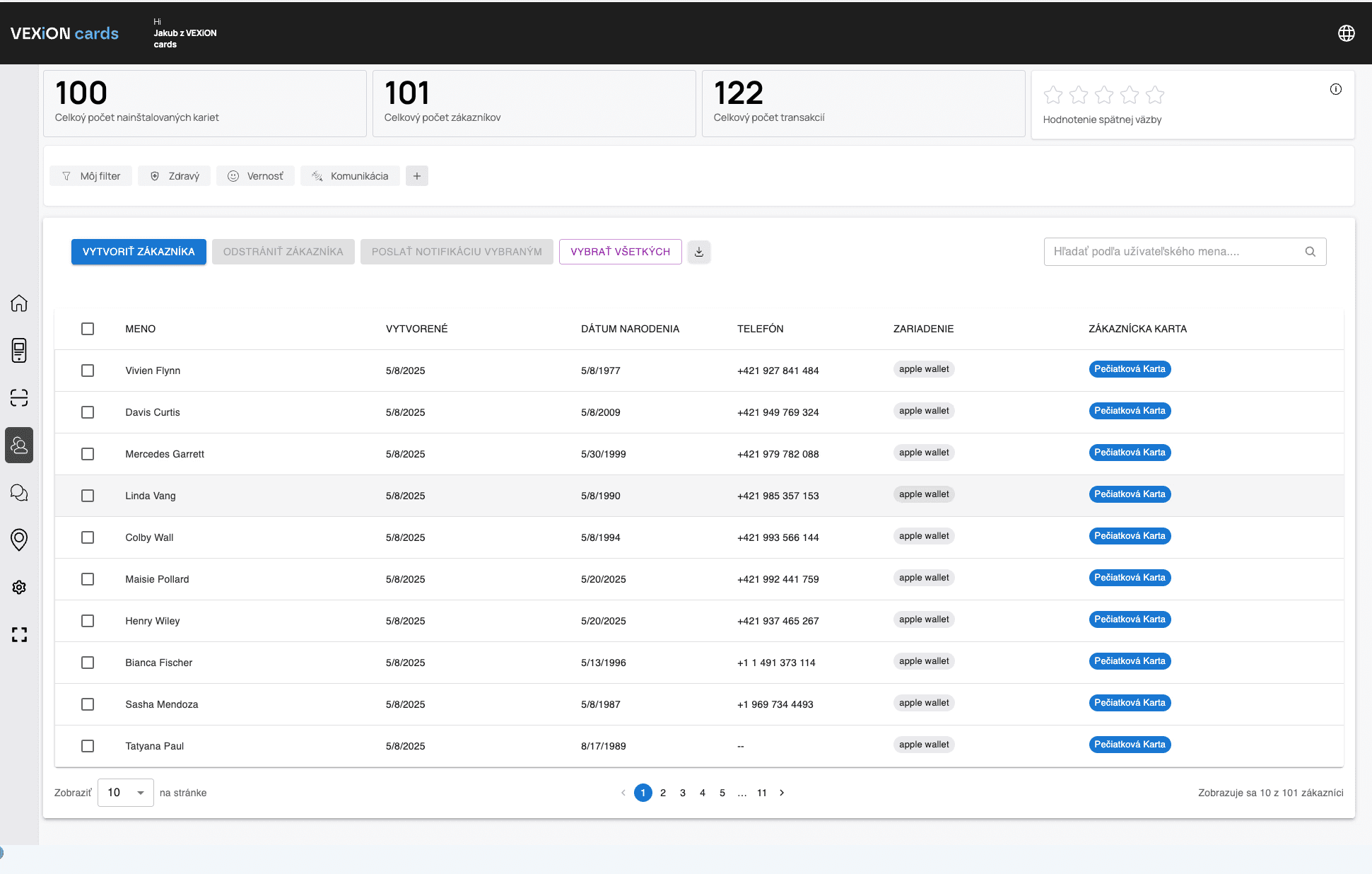Sort by MENO column header
The width and height of the screenshot is (1372, 874).
(x=141, y=329)
